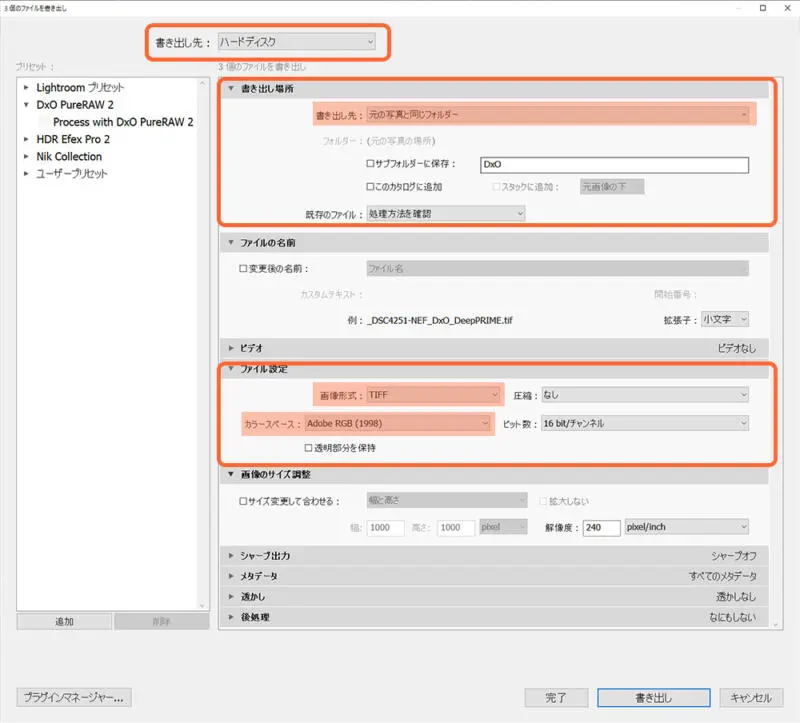Expand the Lightroom プリセット tree item
Screen dimensions: 800x723
click(26, 87)
